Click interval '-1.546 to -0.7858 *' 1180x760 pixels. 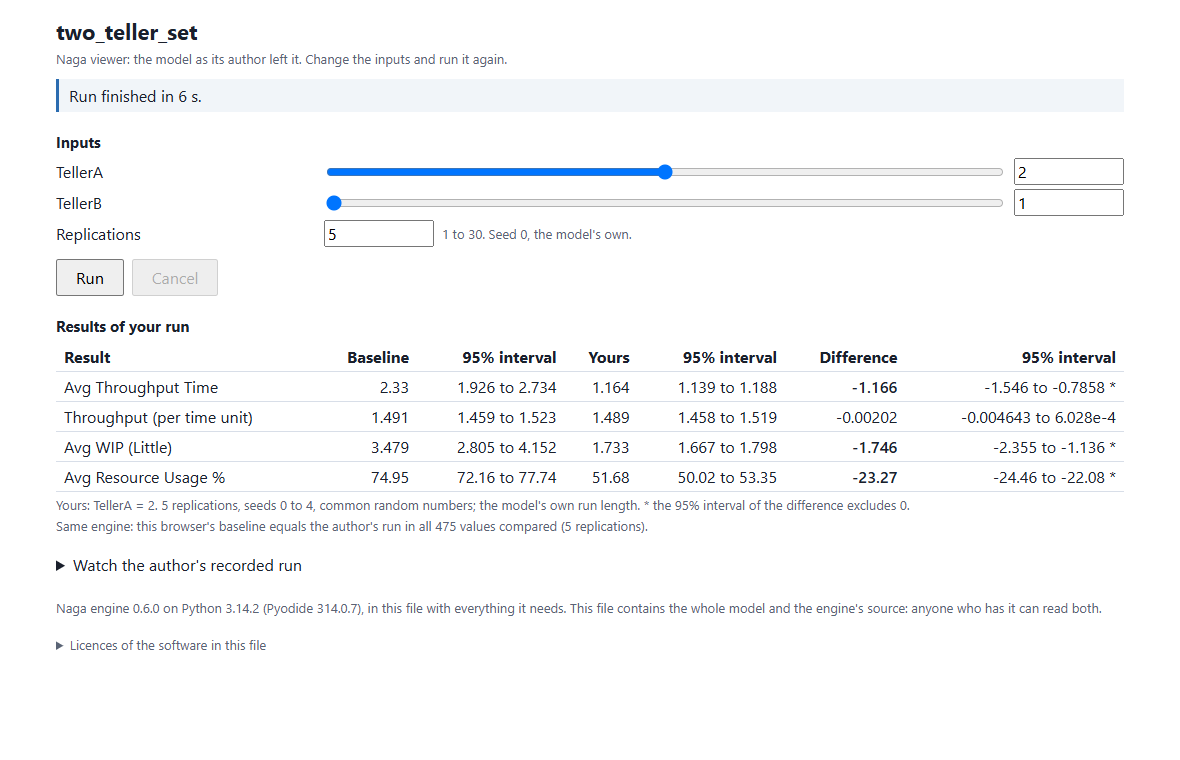[x=1050, y=388]
